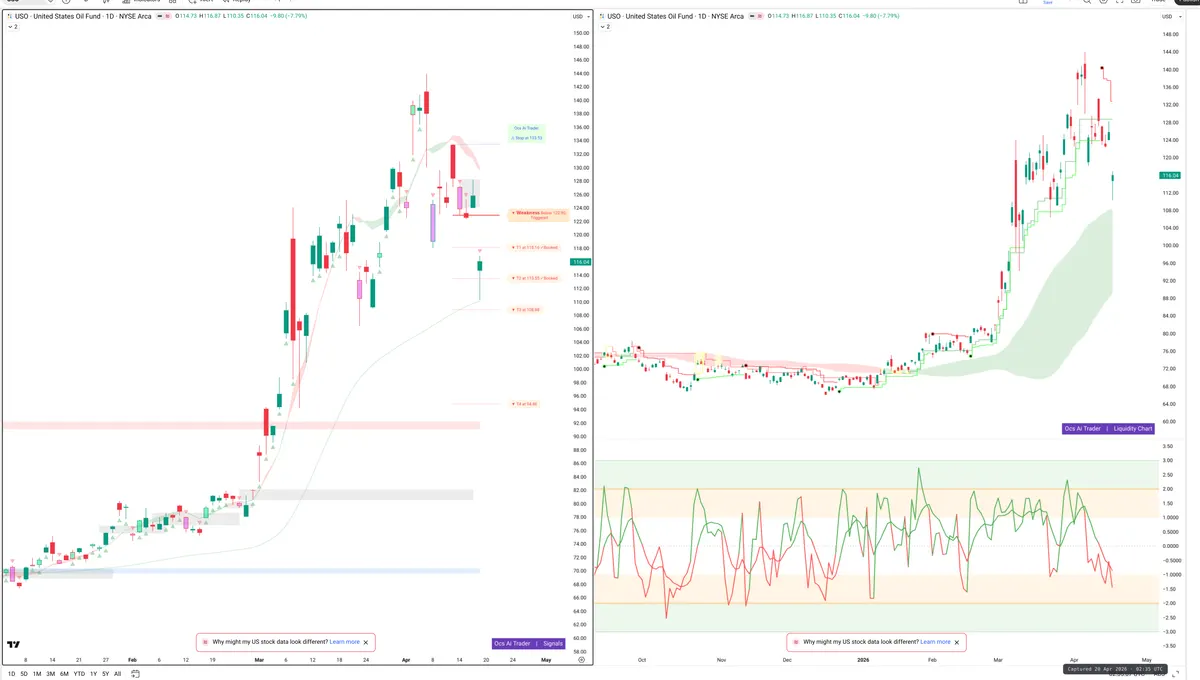Select the T3 target label

[526, 310]
